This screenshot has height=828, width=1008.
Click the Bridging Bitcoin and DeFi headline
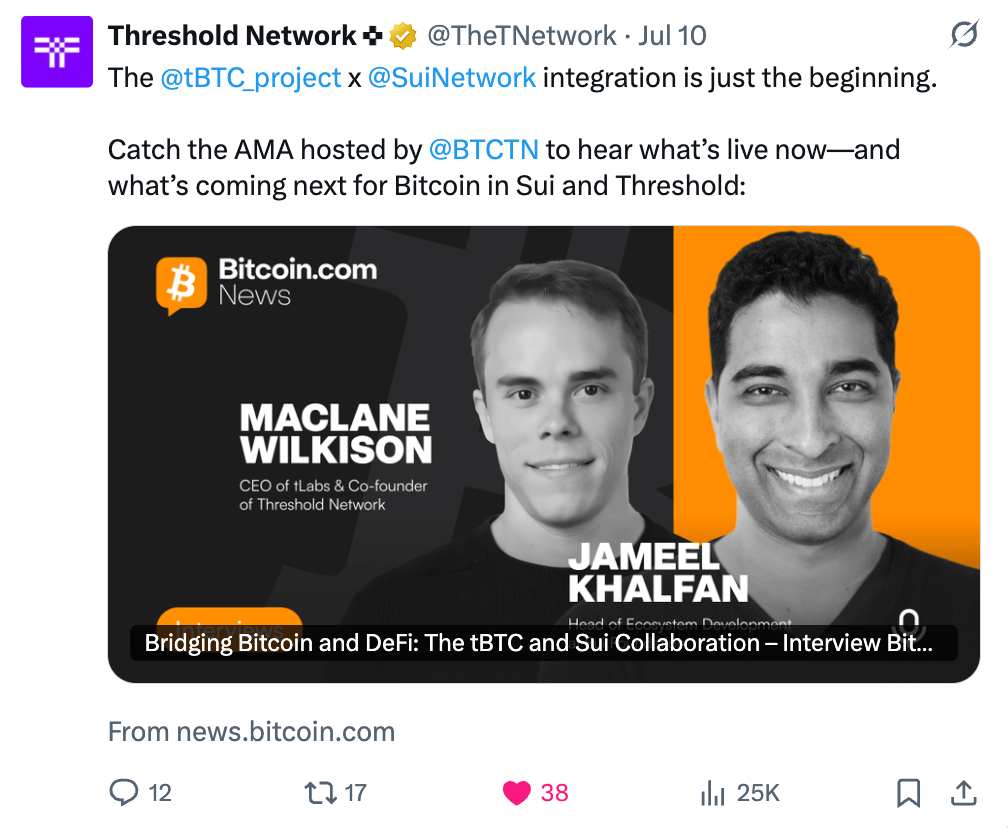click(539, 643)
